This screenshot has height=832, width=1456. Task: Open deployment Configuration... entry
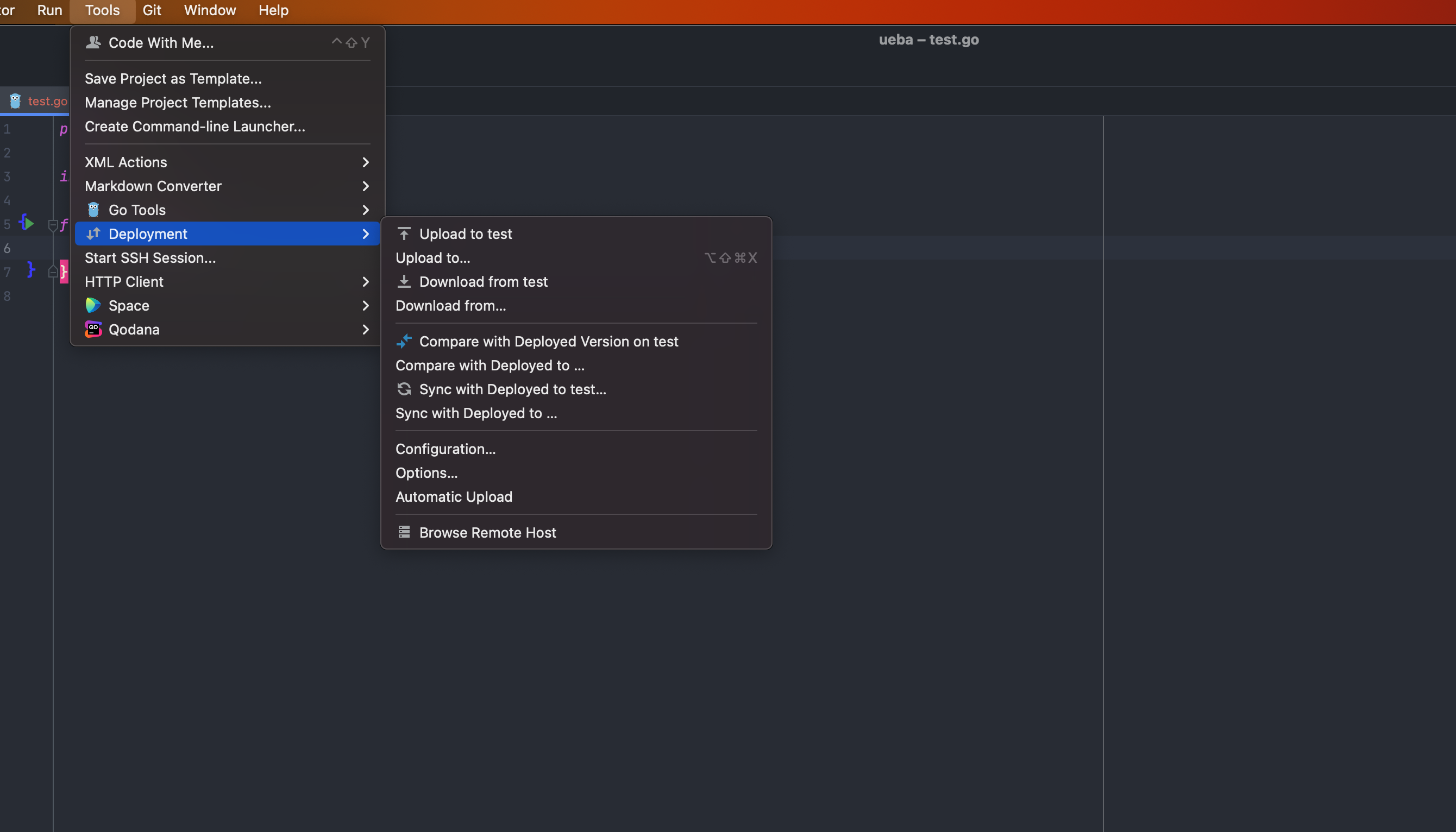click(445, 449)
